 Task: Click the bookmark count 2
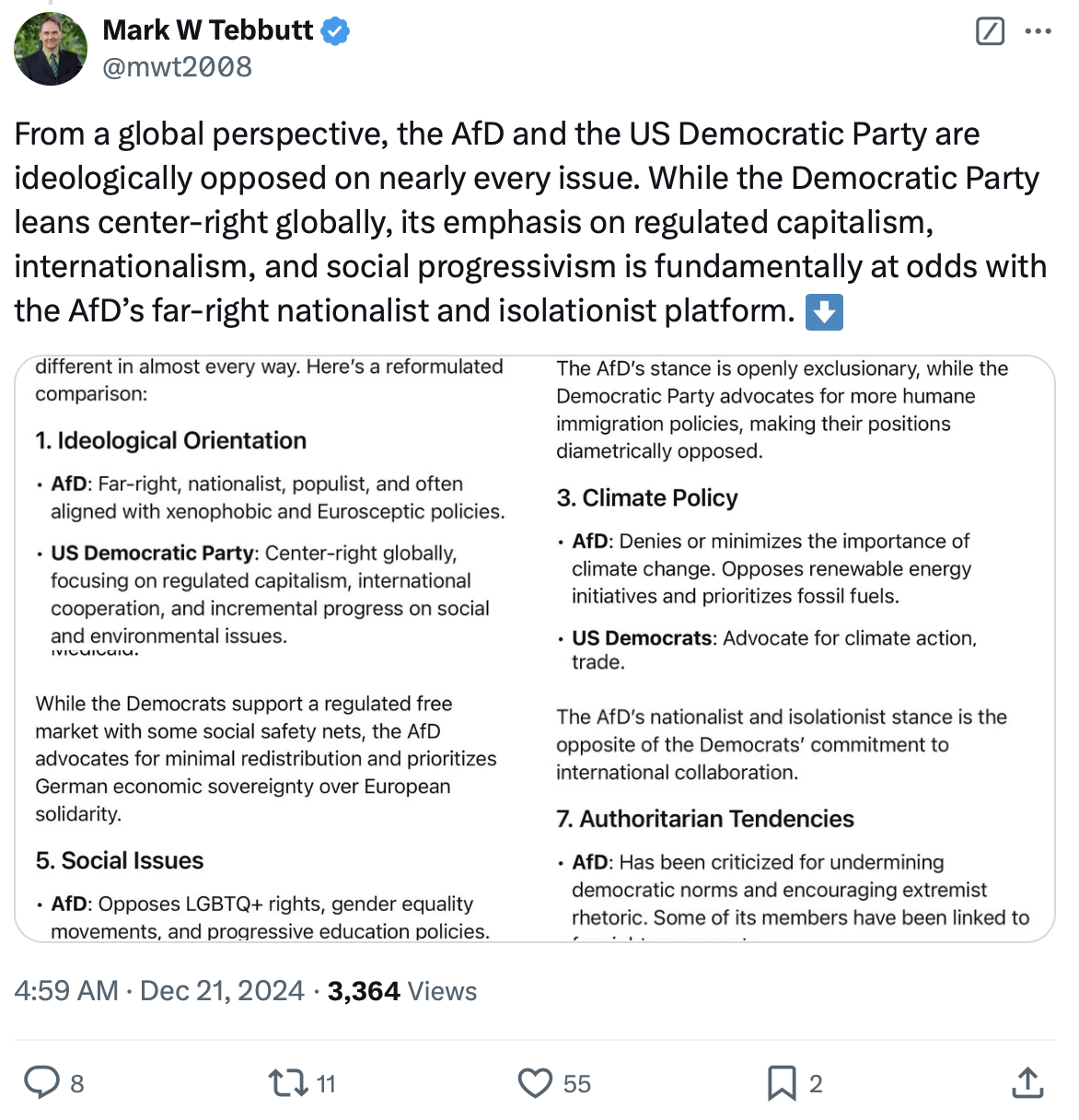[816, 1084]
